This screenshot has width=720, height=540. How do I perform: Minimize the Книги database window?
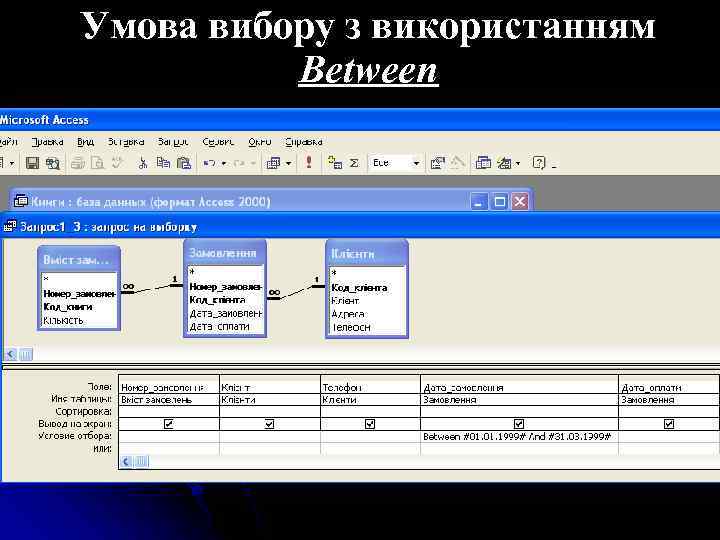pos(479,202)
